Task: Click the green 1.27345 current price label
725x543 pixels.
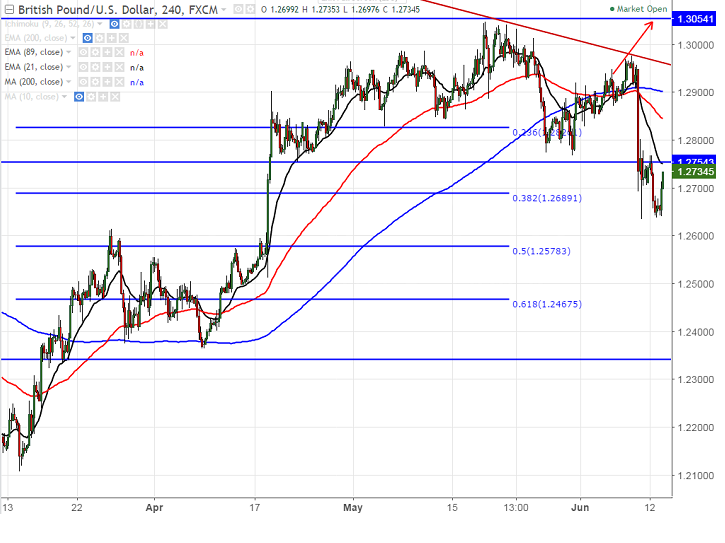Action: tap(695, 172)
